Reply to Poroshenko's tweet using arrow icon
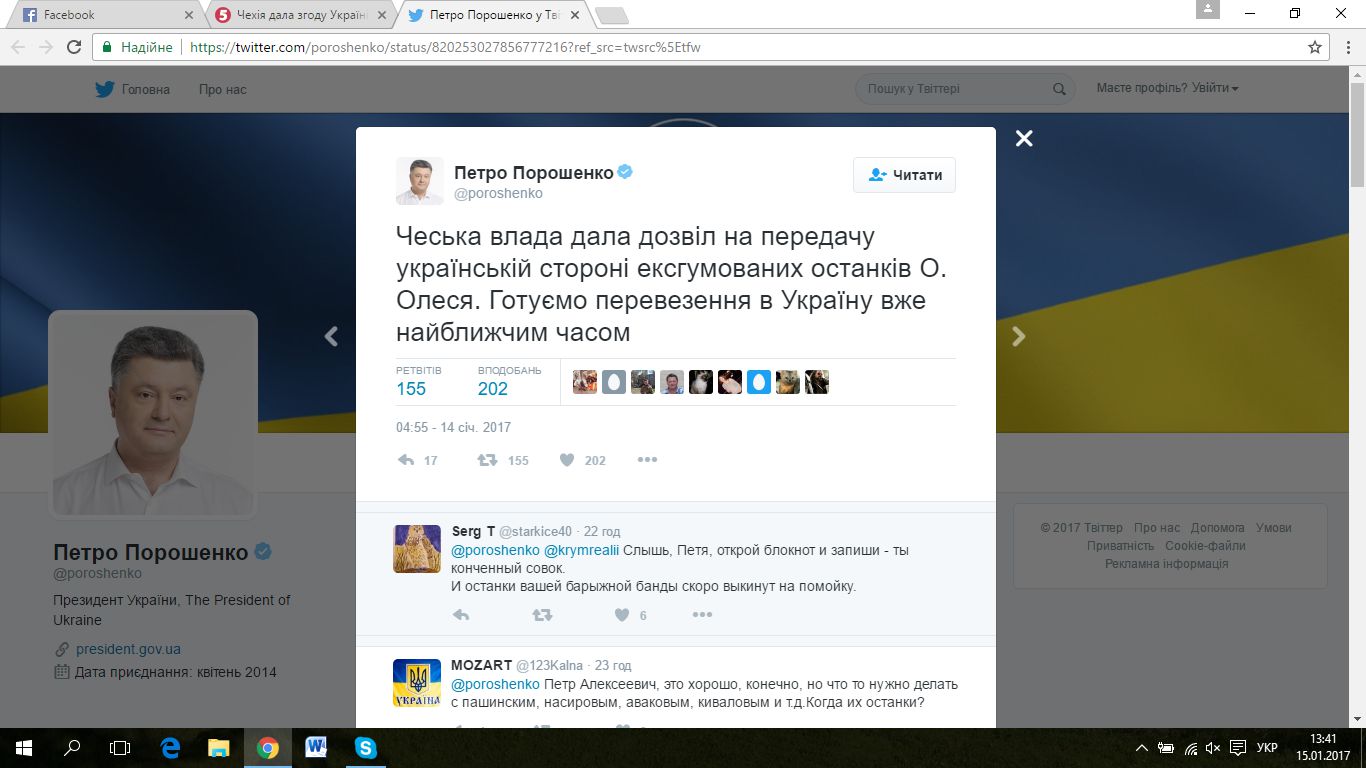1366x768 pixels. pyautogui.click(x=406, y=460)
